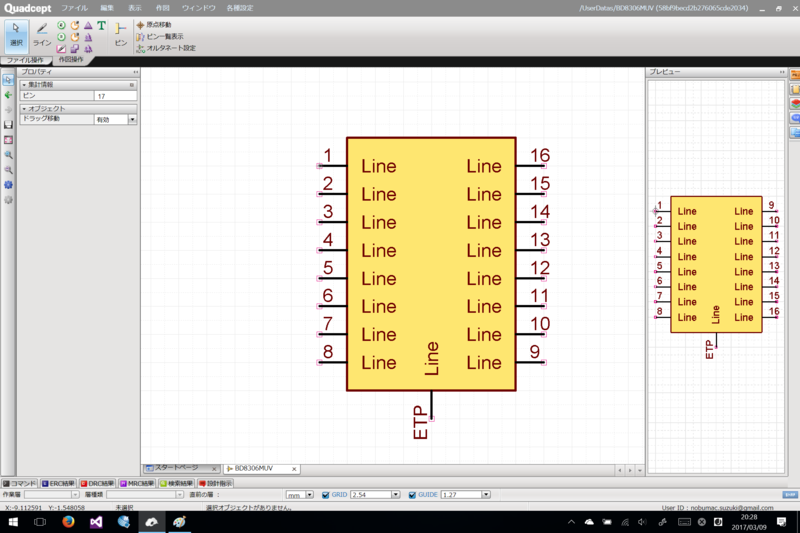Select the purple stacked triangle tool, second row
The width and height of the screenshot is (800, 533).
tap(88, 37)
